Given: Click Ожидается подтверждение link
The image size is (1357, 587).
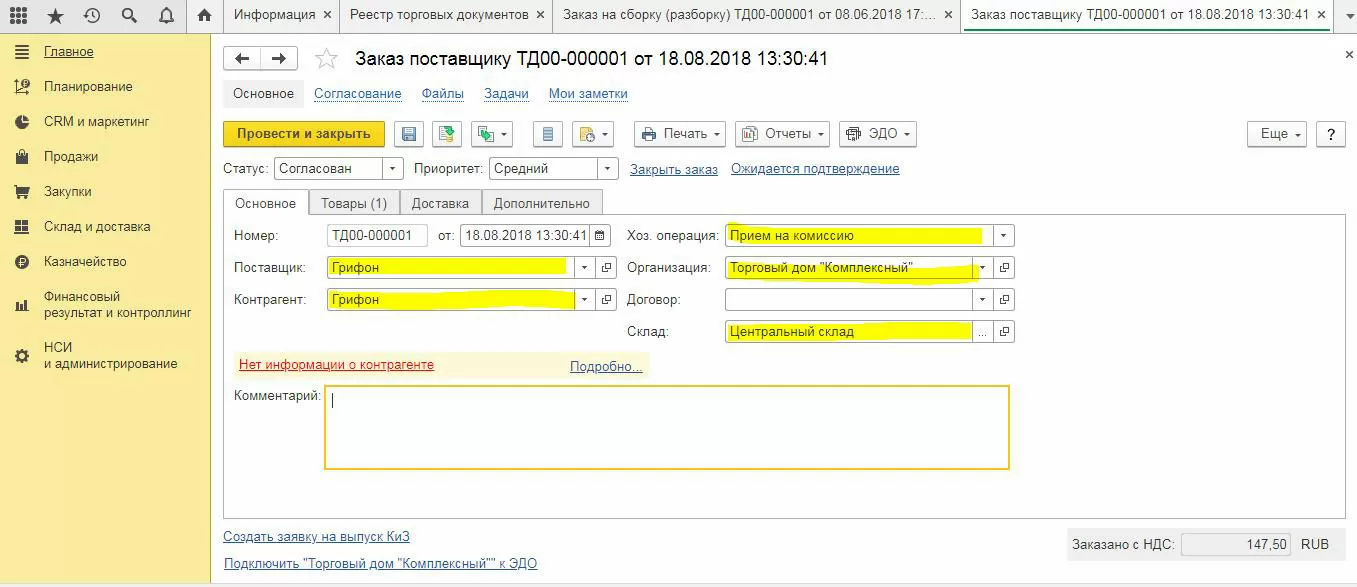Looking at the screenshot, I should point(815,169).
